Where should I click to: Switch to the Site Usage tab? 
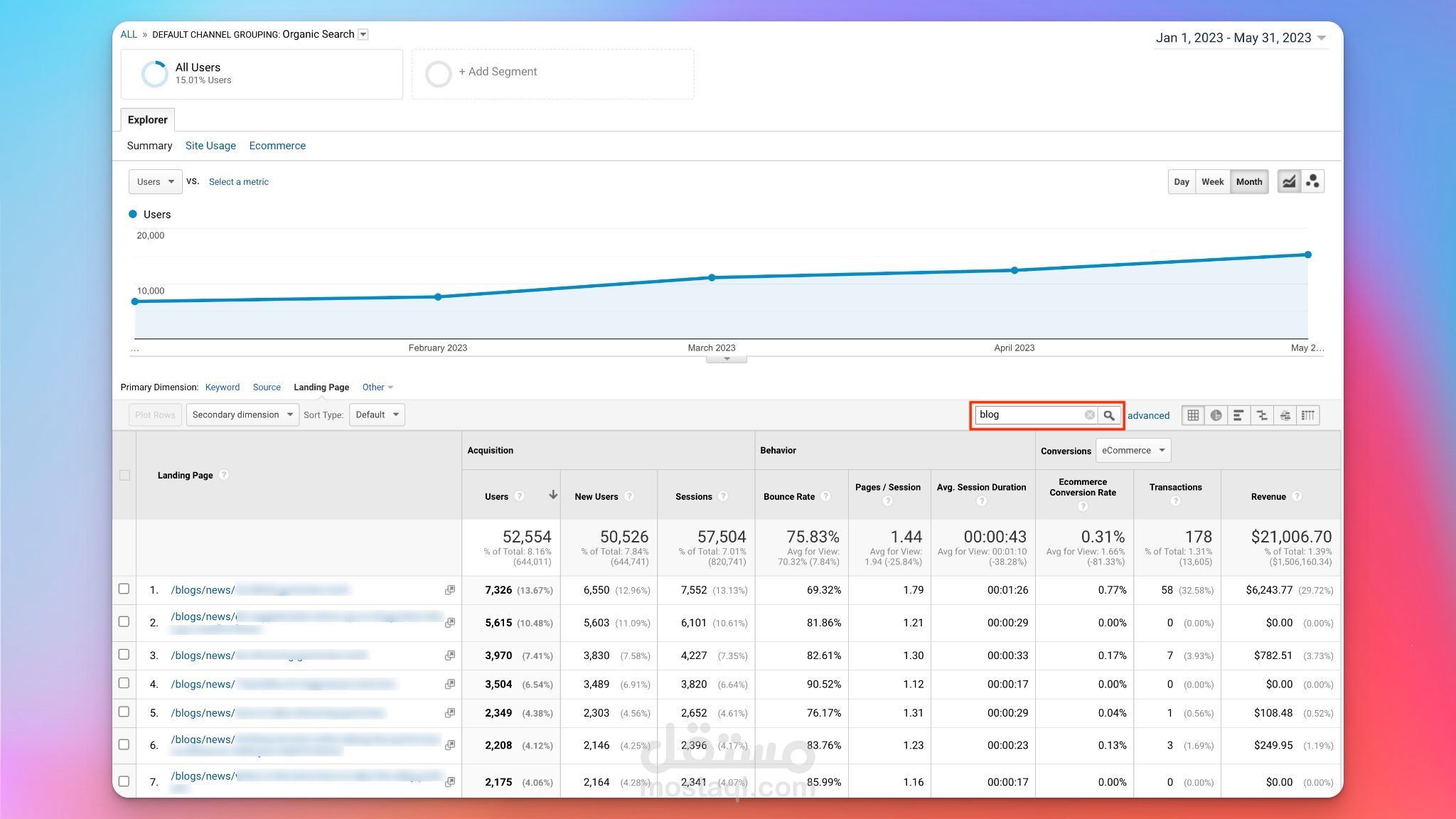pos(210,146)
